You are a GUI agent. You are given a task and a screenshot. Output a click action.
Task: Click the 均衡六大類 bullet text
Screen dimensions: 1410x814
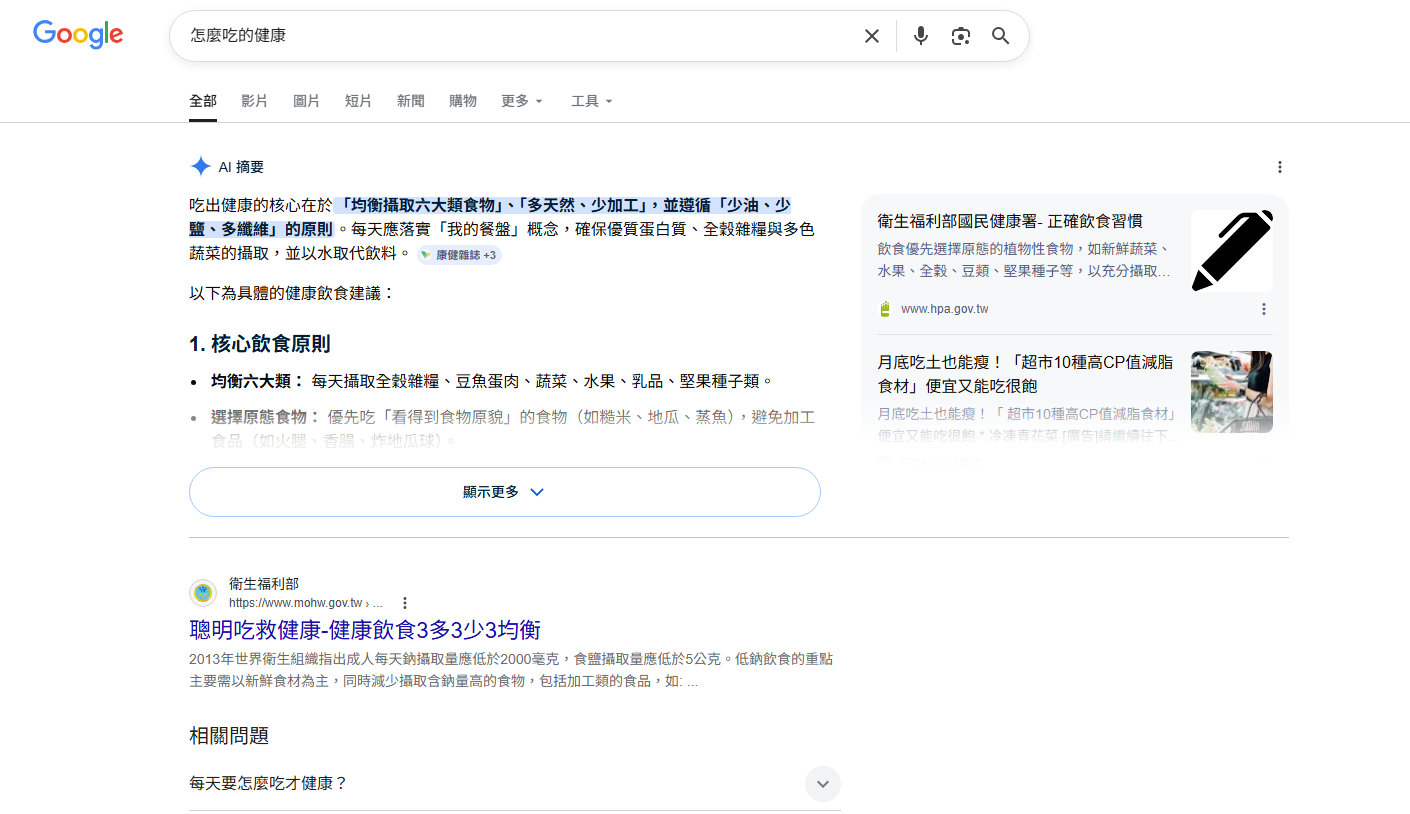point(491,381)
